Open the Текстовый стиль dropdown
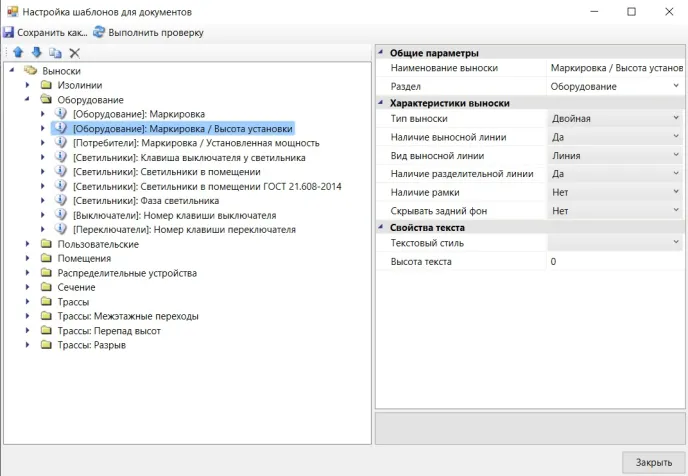 point(676,242)
